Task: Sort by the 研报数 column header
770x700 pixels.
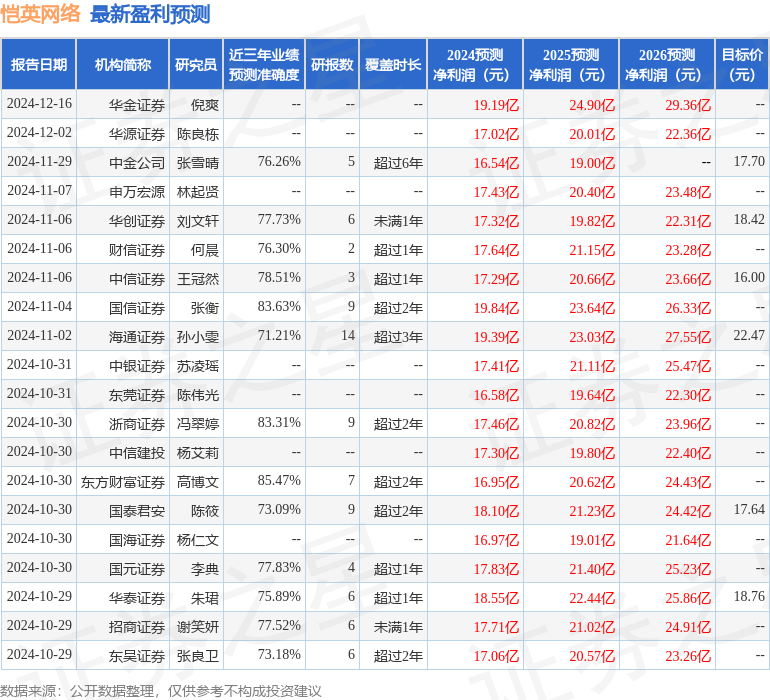Action: tap(332, 65)
